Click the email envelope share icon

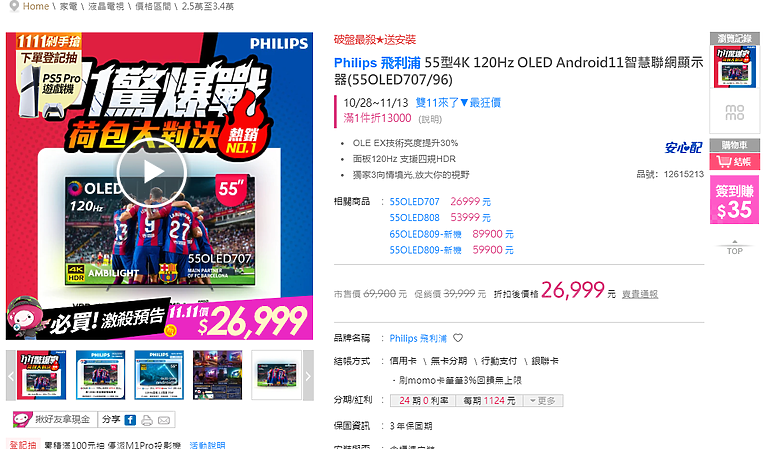pos(164,421)
